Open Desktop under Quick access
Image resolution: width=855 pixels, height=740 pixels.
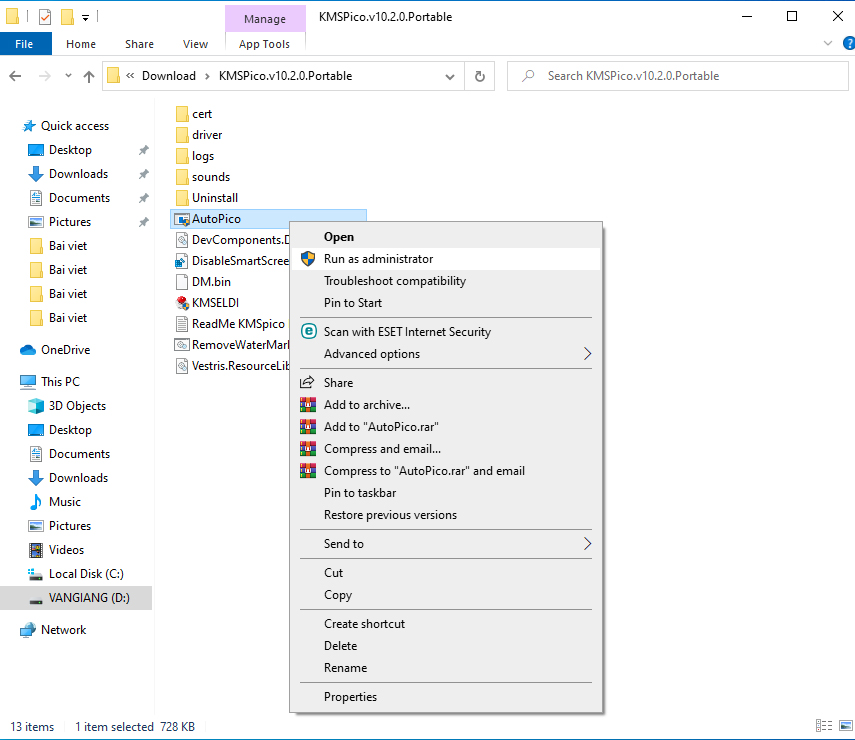click(x=70, y=150)
